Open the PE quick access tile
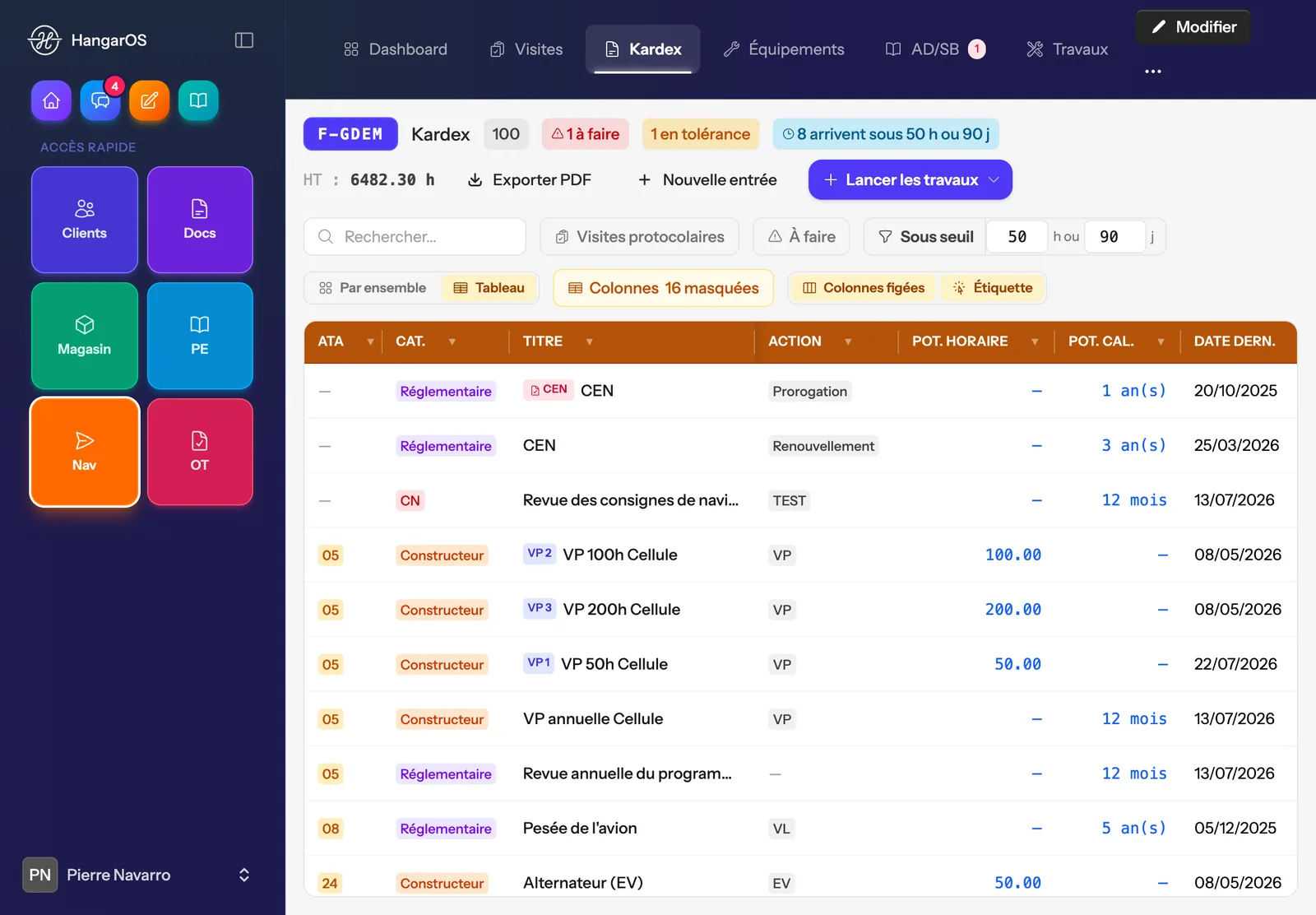 [x=200, y=336]
